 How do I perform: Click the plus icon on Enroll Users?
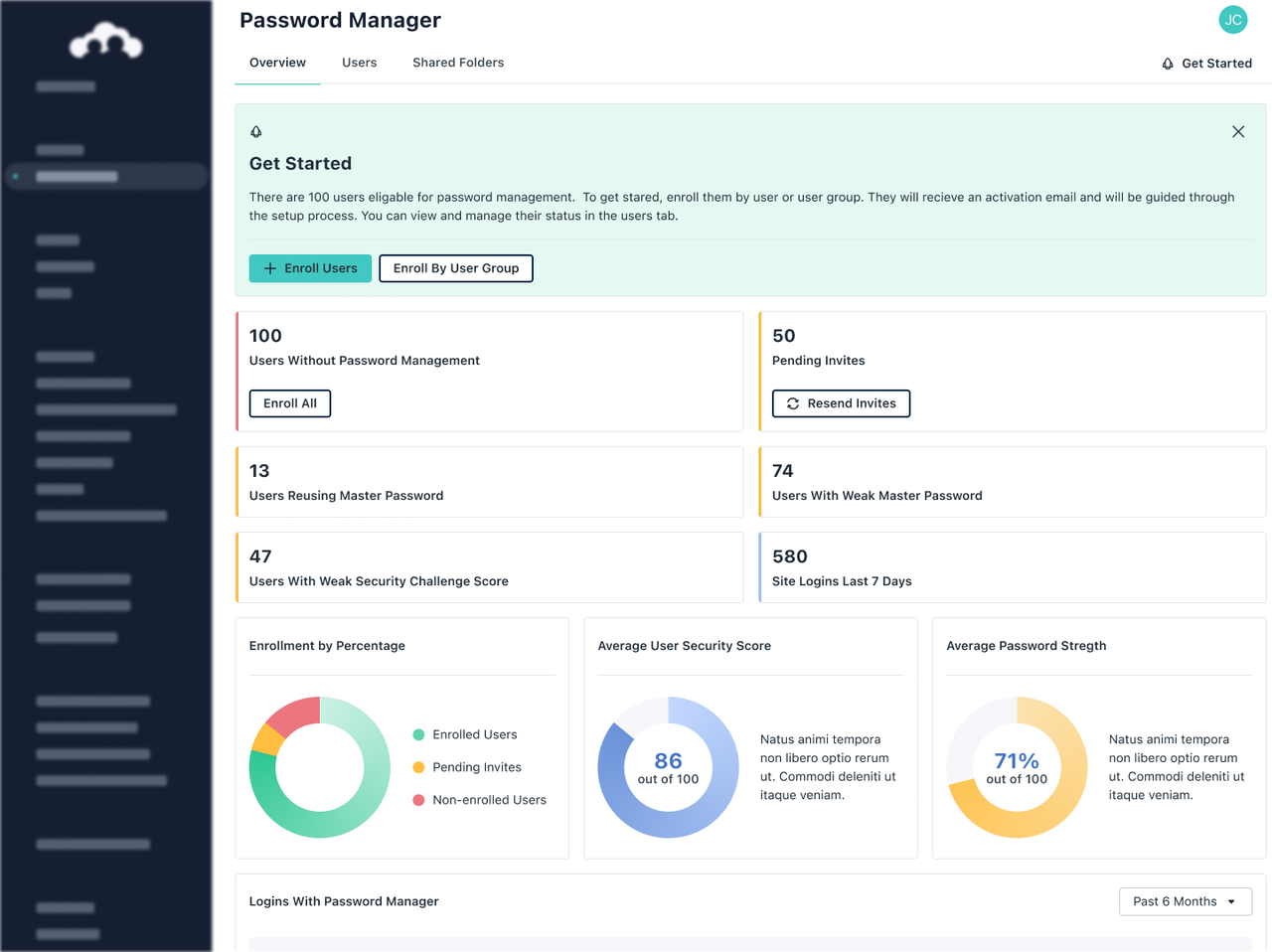[269, 268]
